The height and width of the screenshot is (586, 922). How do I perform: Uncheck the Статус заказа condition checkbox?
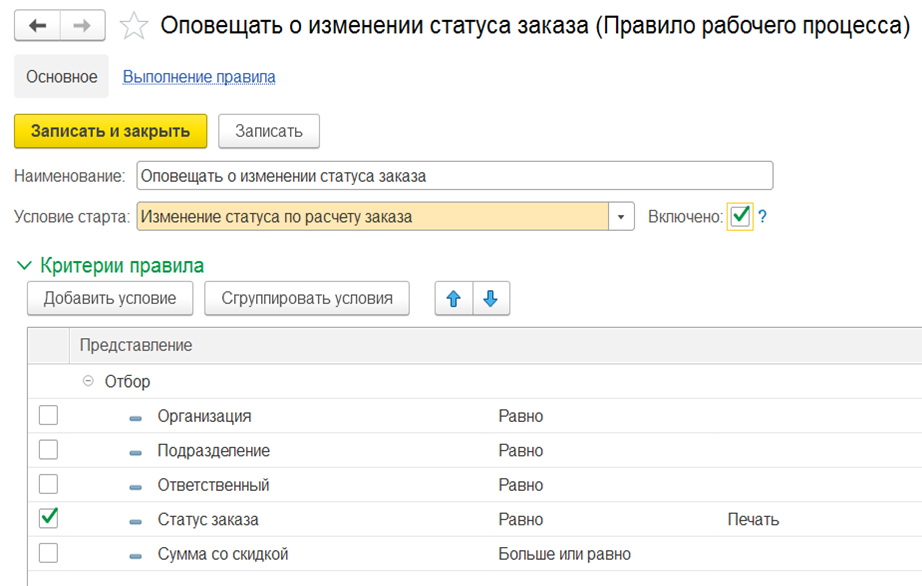48,519
